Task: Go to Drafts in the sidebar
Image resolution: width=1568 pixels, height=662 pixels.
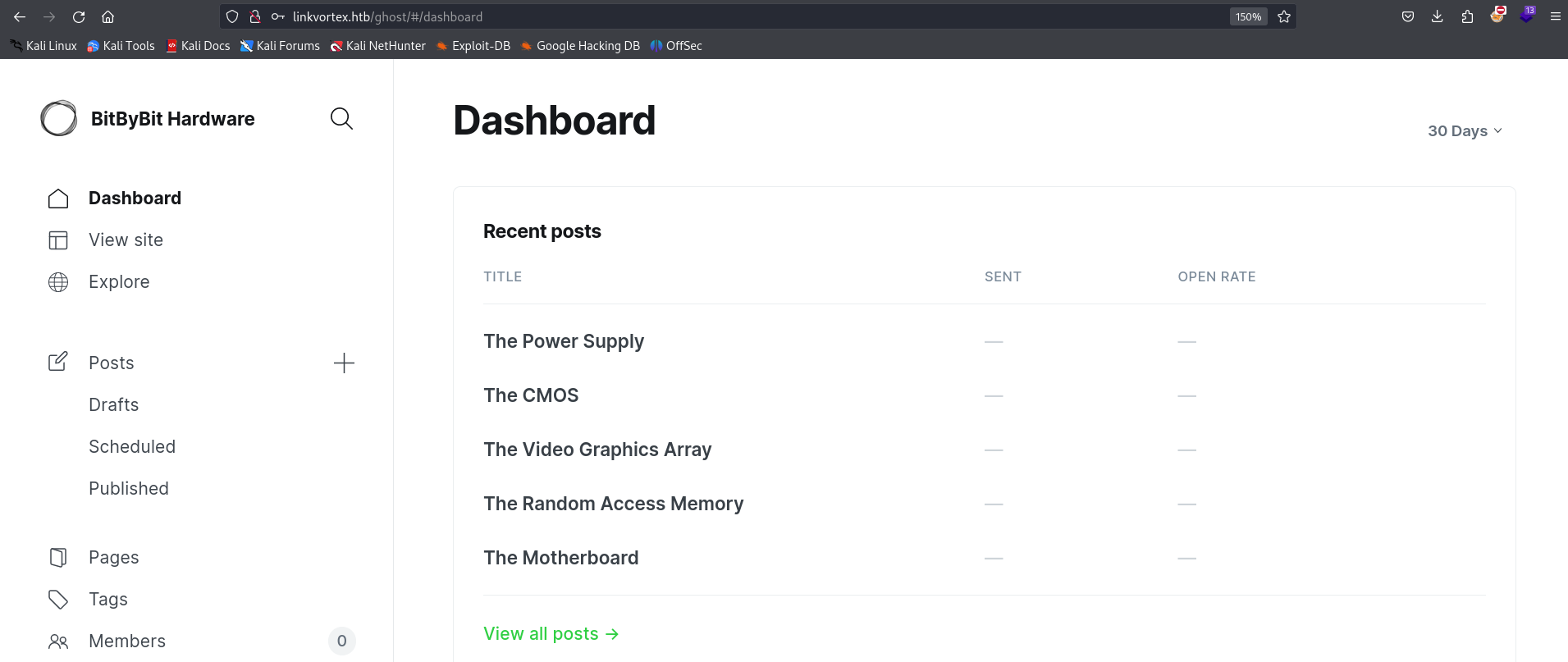Action: coord(113,405)
